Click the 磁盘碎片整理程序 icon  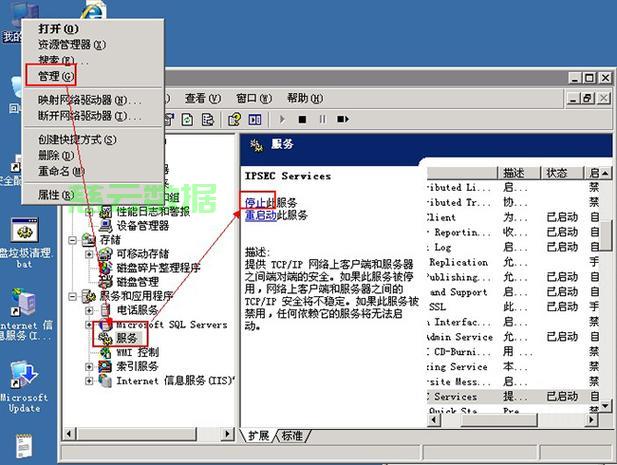point(105,268)
